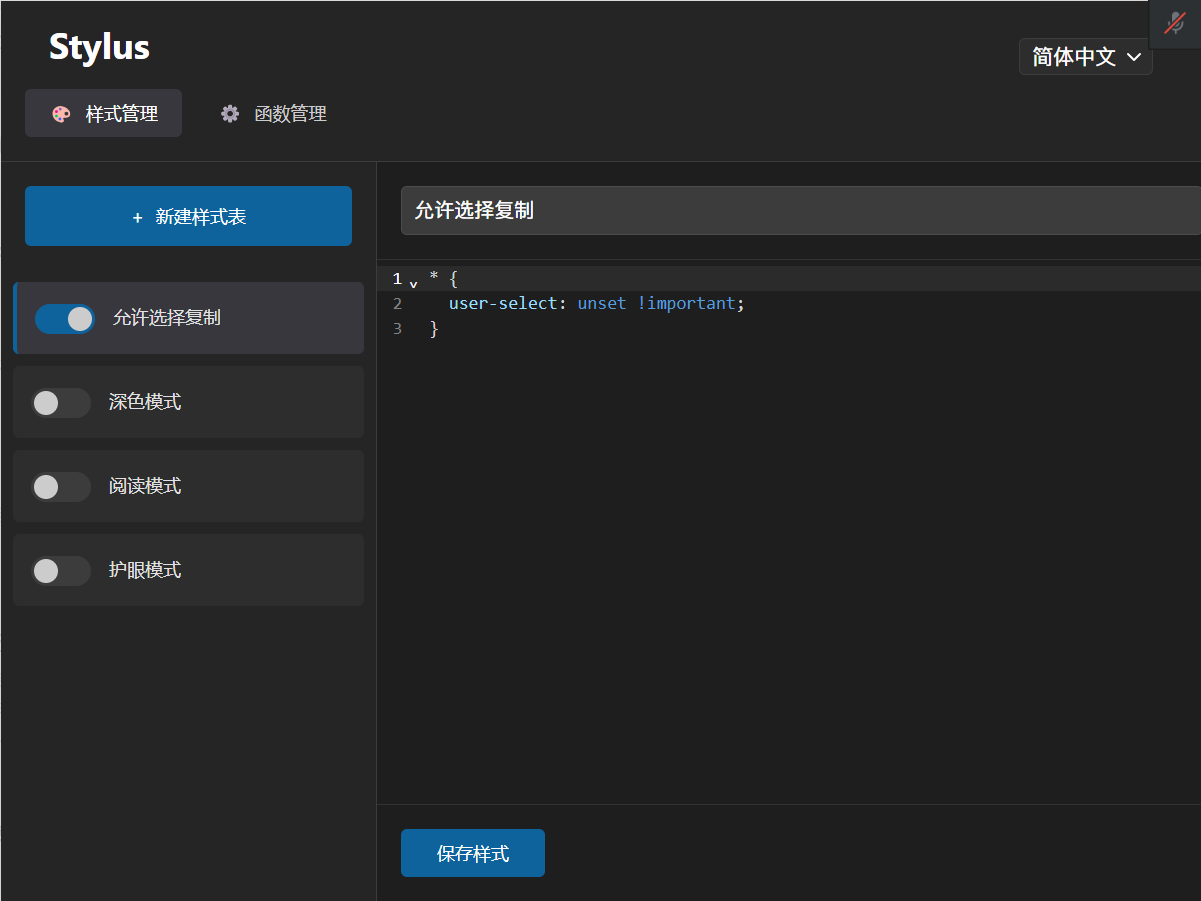
Task: Click the style name field 允许选择复制
Action: tap(800, 210)
